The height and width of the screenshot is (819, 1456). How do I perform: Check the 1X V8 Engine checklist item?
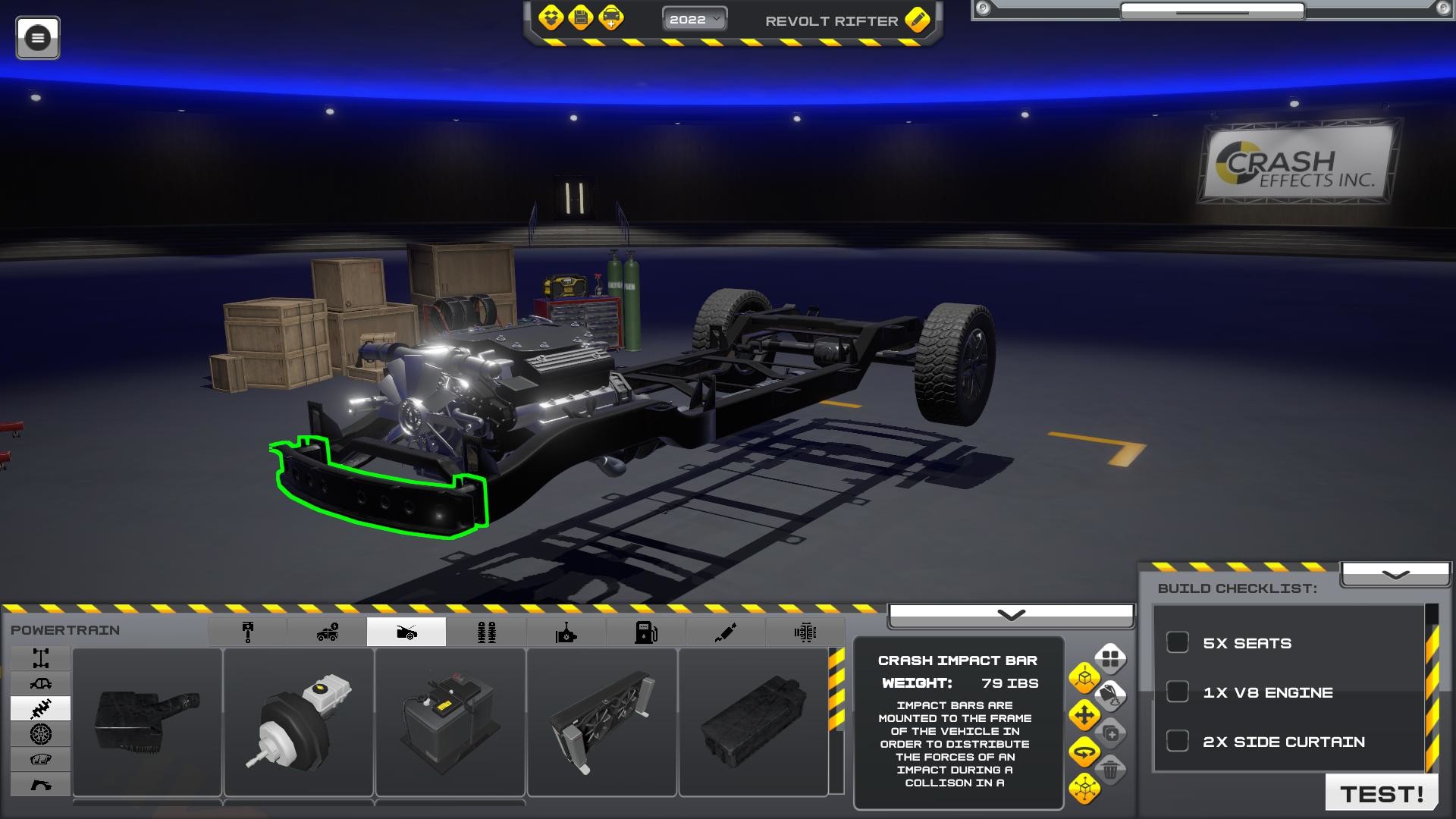1176,692
